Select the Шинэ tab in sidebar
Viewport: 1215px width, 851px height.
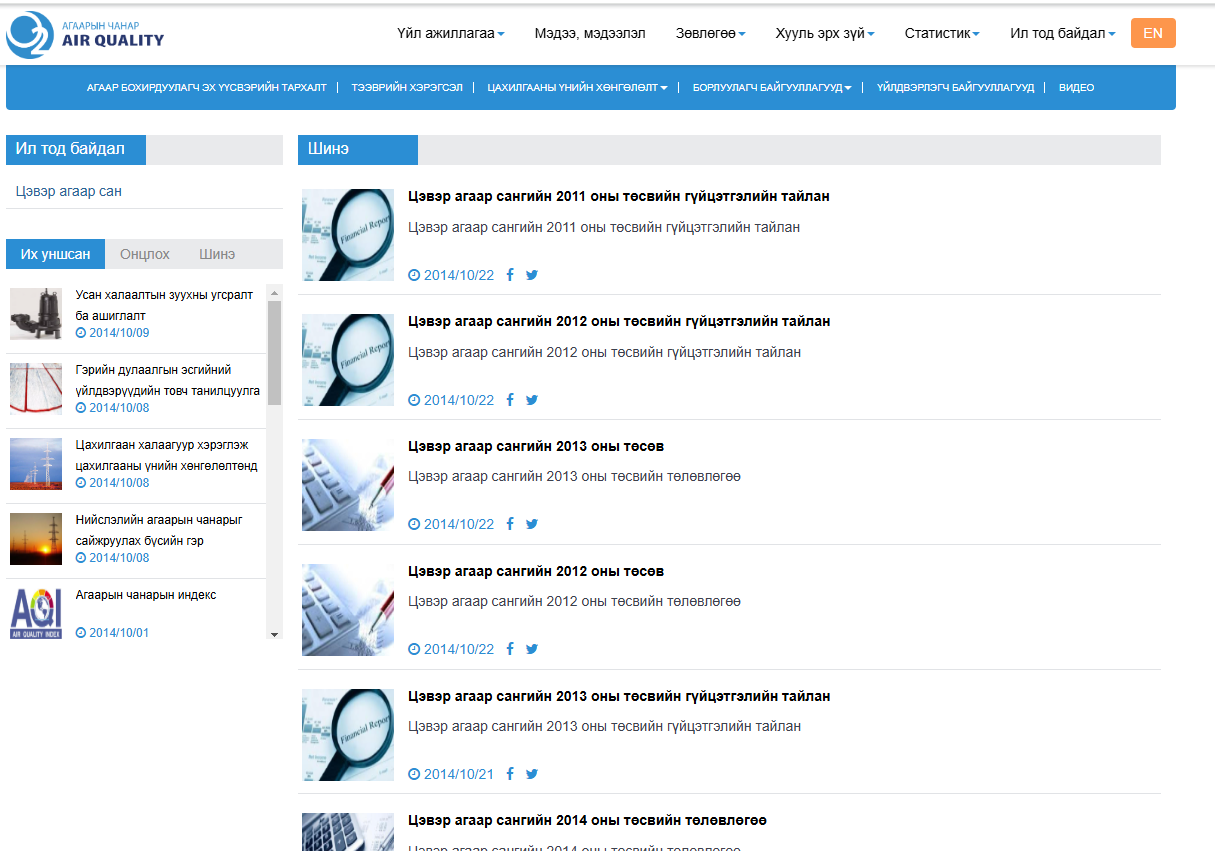(217, 254)
